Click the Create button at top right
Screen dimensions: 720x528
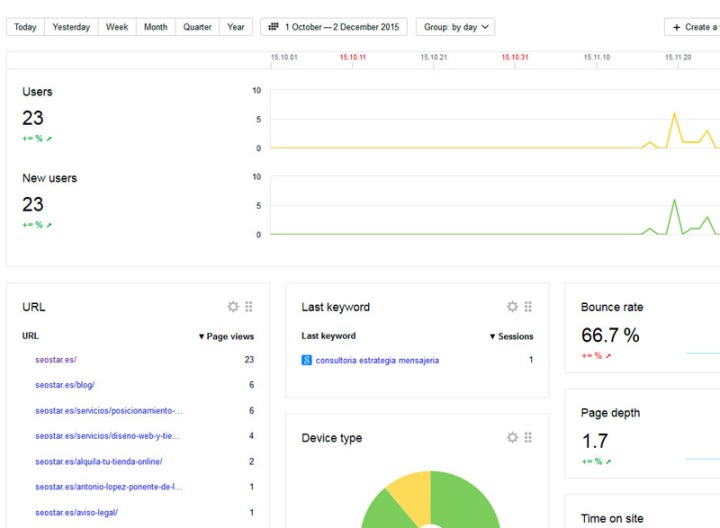694,27
